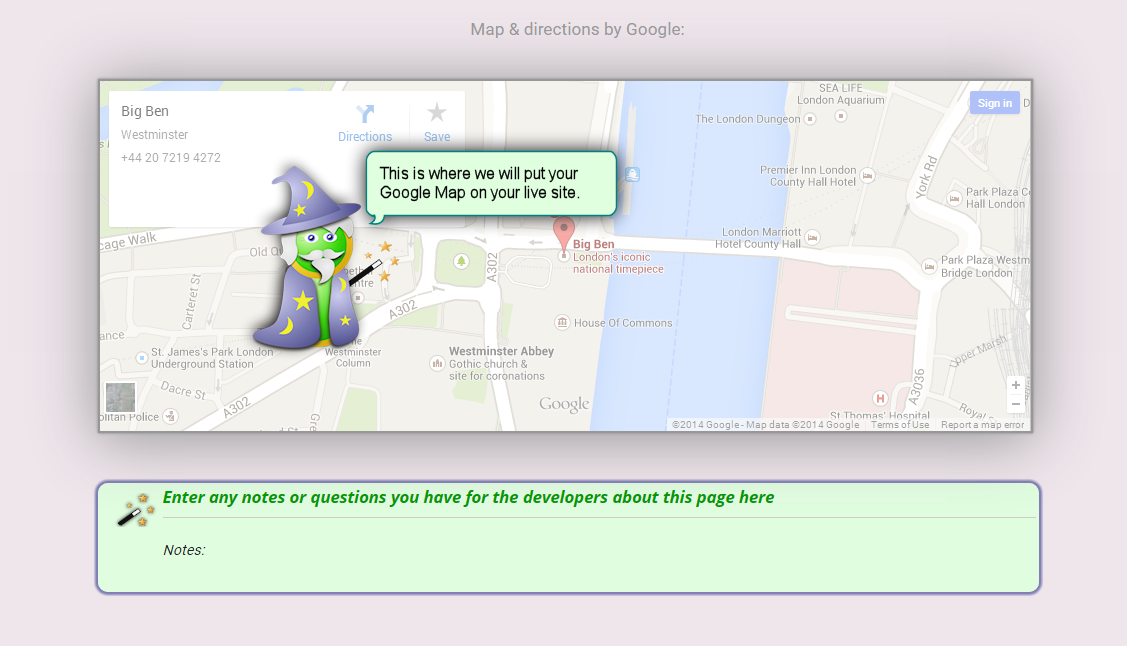Click the St. James's Park station icon
The height and width of the screenshot is (646, 1127).
tap(139, 358)
